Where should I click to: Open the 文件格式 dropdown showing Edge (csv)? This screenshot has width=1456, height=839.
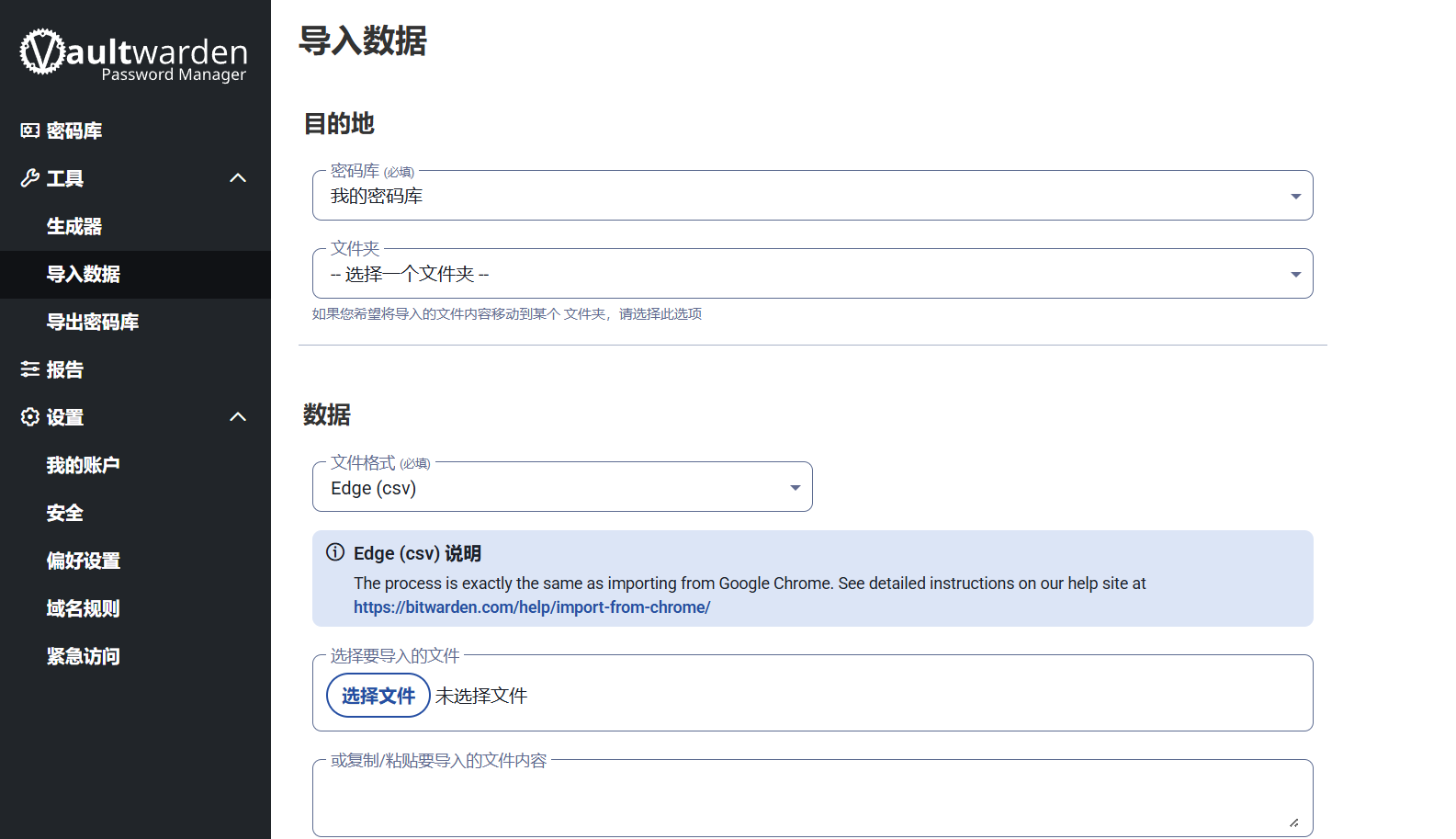562,488
